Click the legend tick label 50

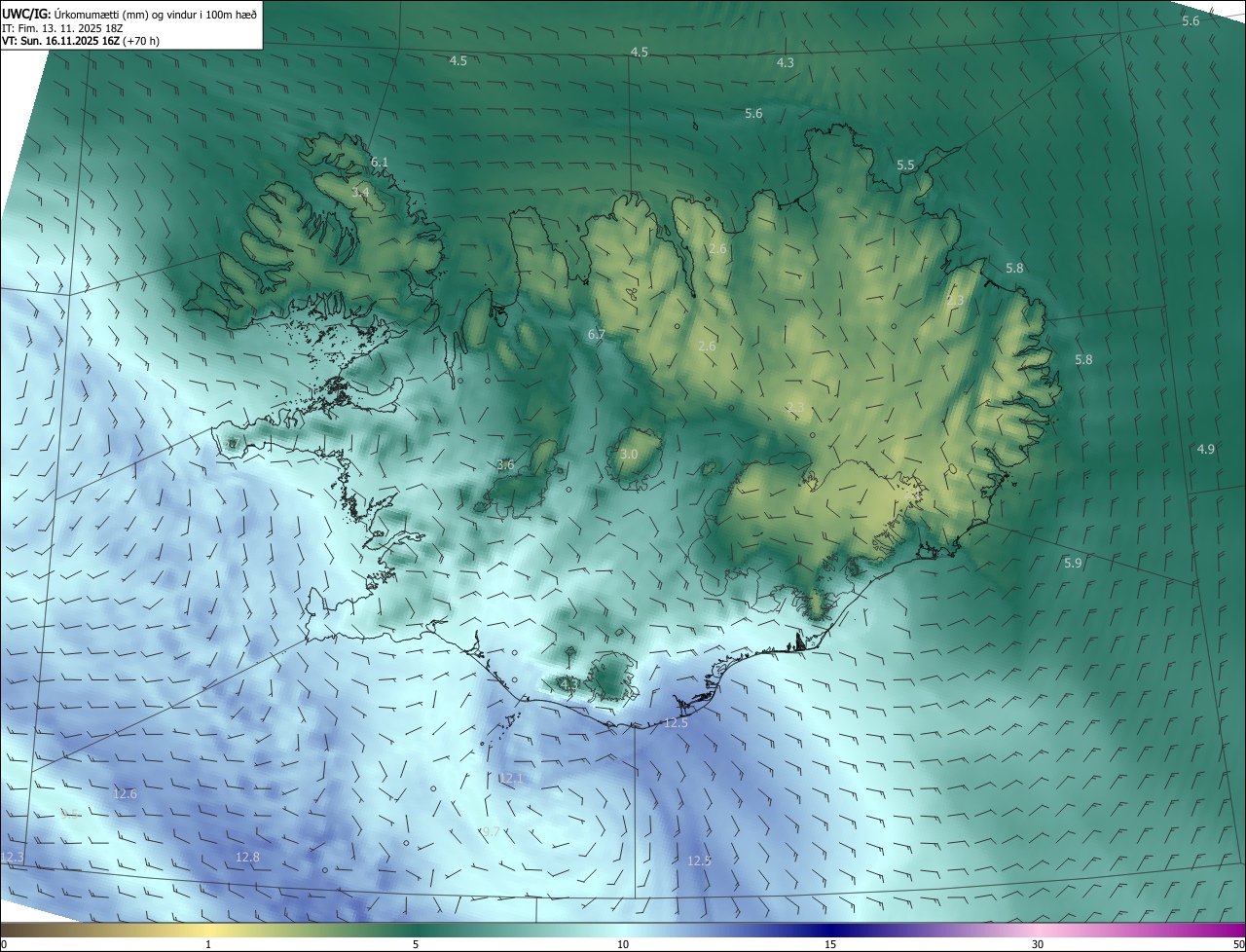(x=1238, y=945)
